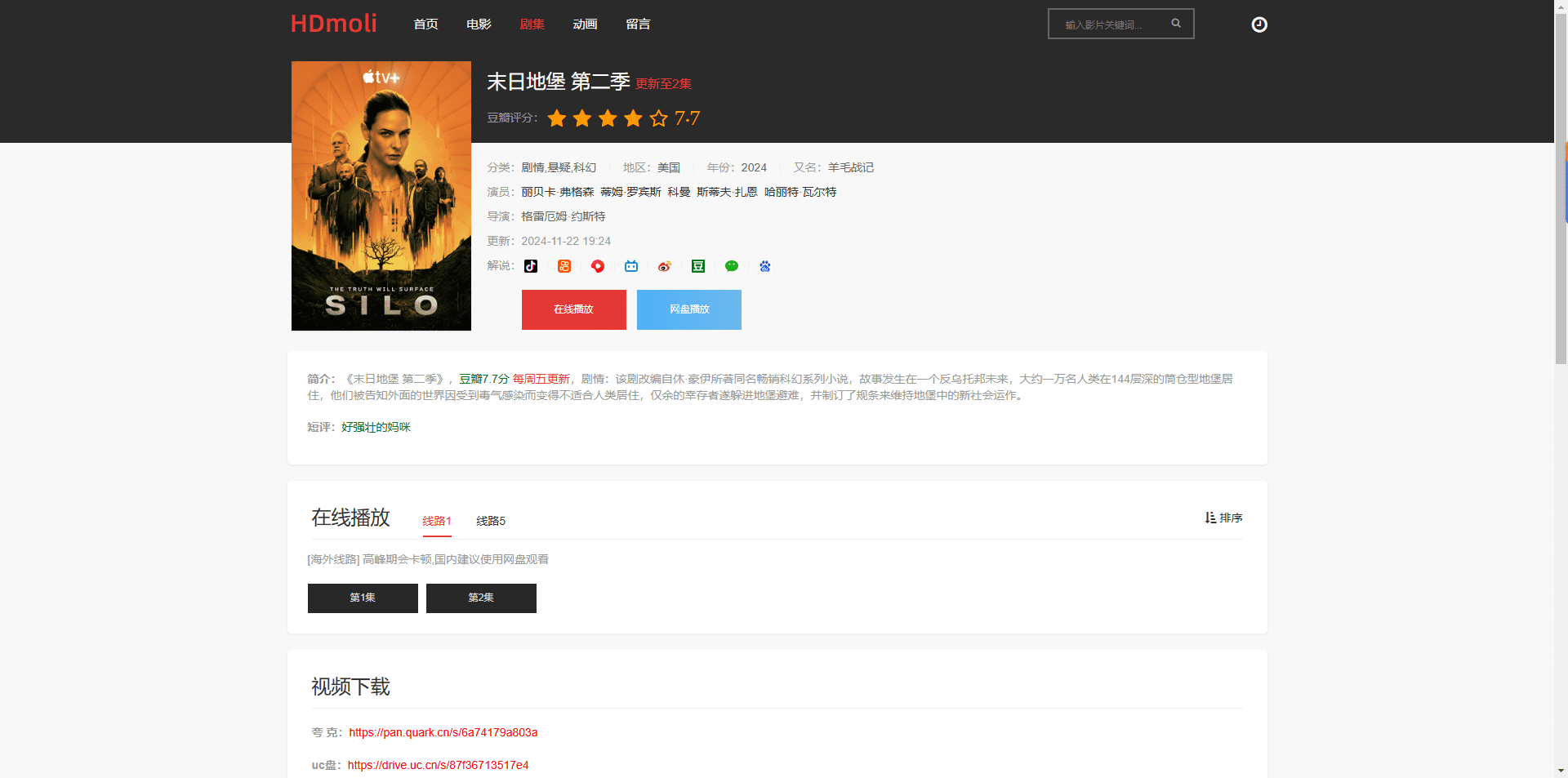Screen dimensions: 1568x778
Task: Open the Douyin (TikTok) commentary icon
Action: click(531, 266)
